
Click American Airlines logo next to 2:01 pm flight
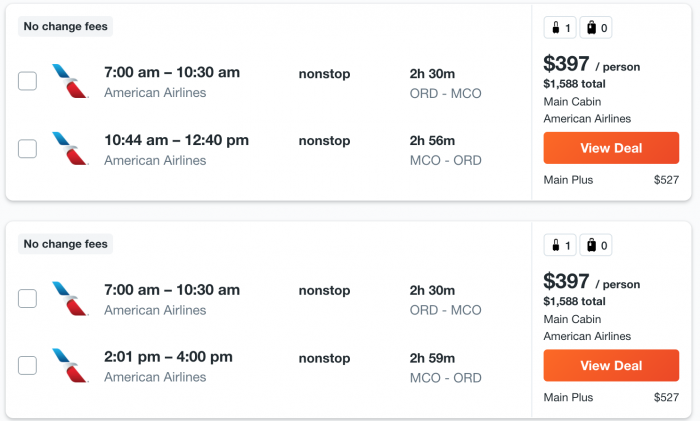[x=70, y=366]
